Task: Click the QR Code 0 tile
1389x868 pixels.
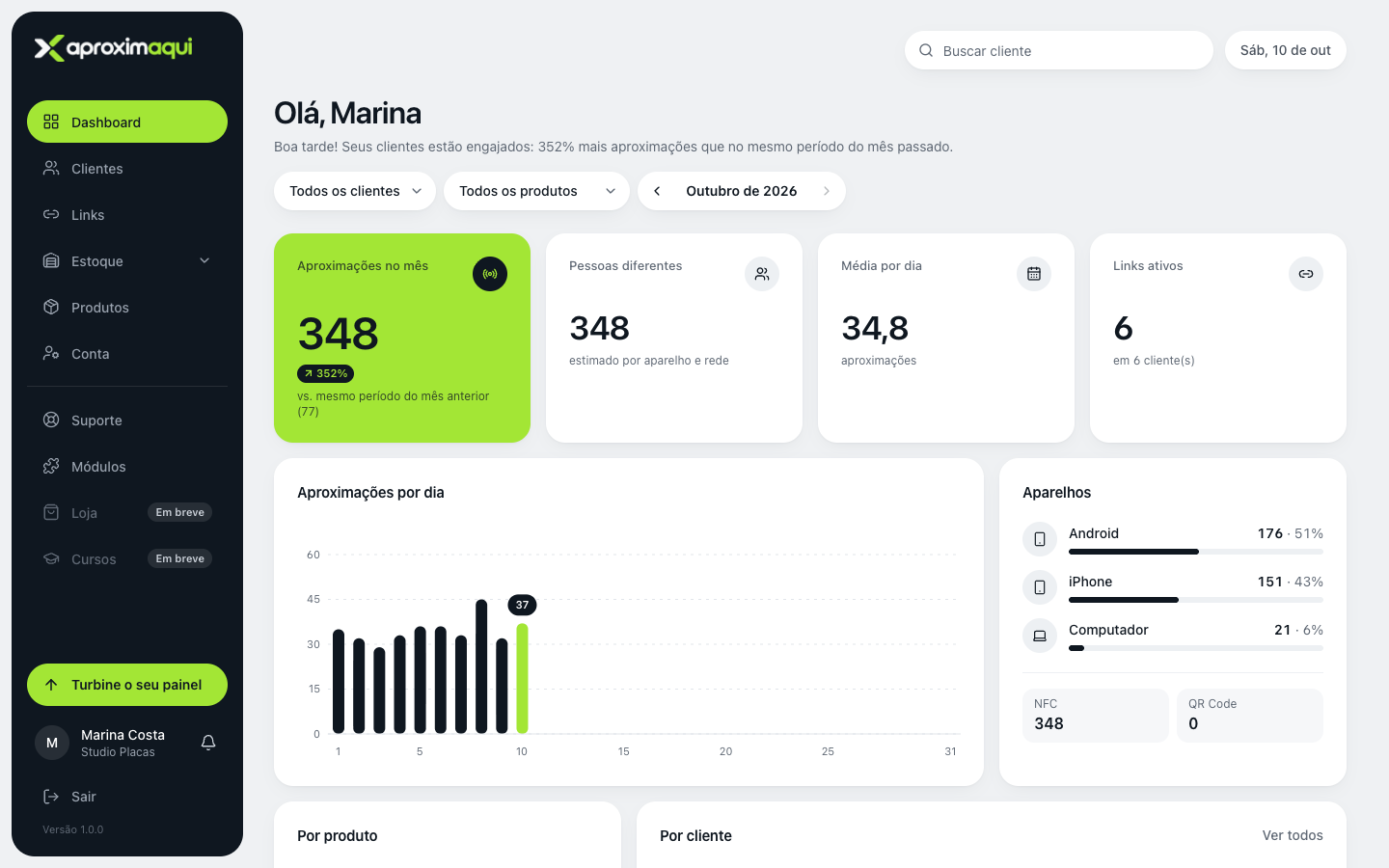Action: (1250, 716)
